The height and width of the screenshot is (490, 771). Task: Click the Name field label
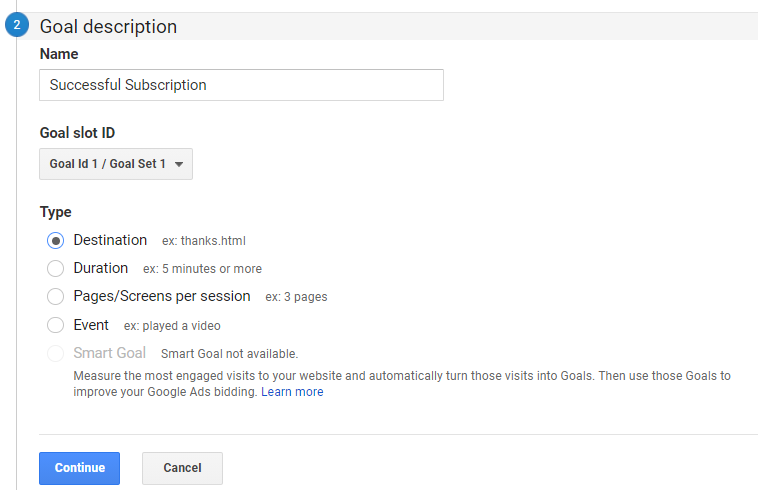[x=59, y=54]
